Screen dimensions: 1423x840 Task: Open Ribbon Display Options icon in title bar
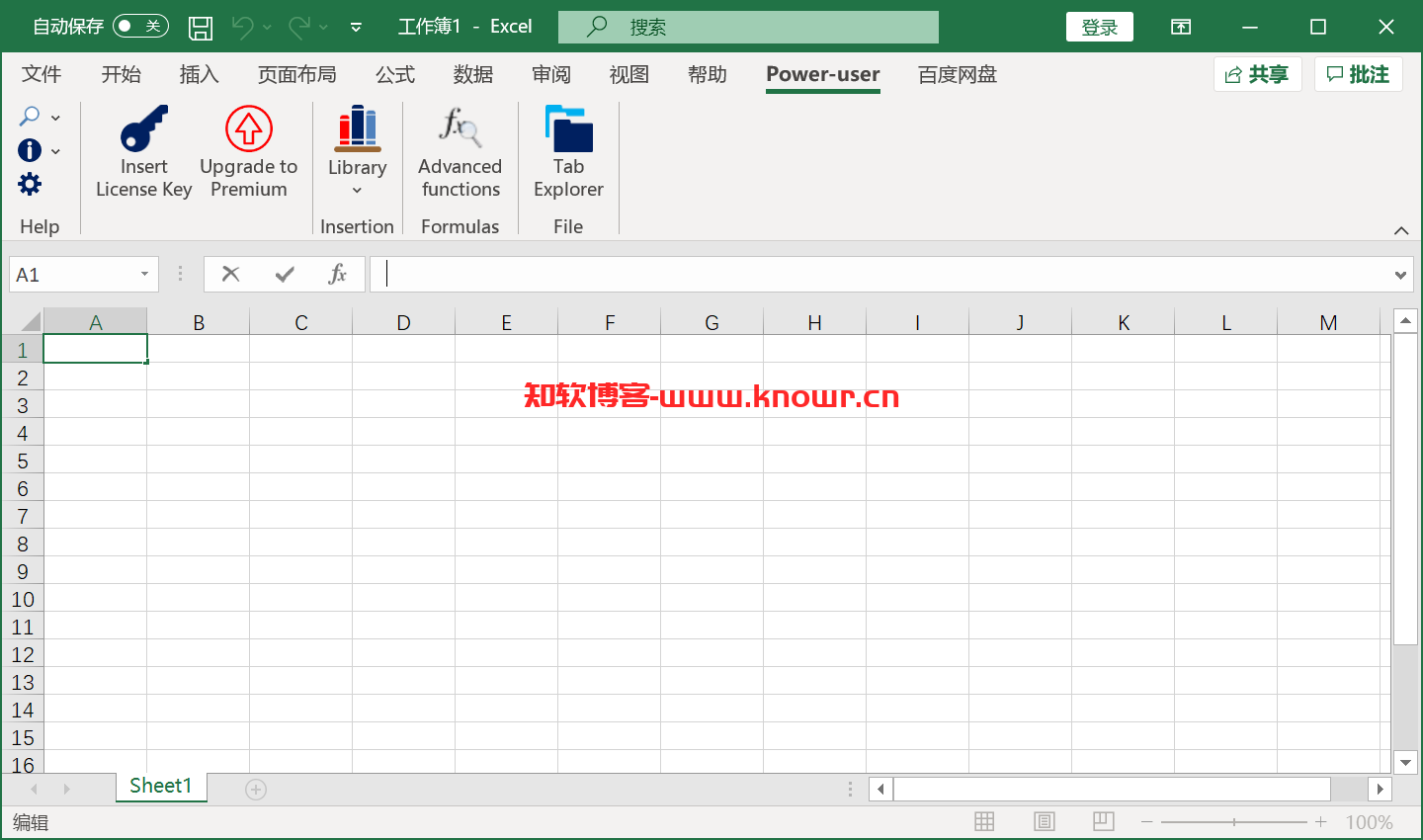[x=1181, y=27]
